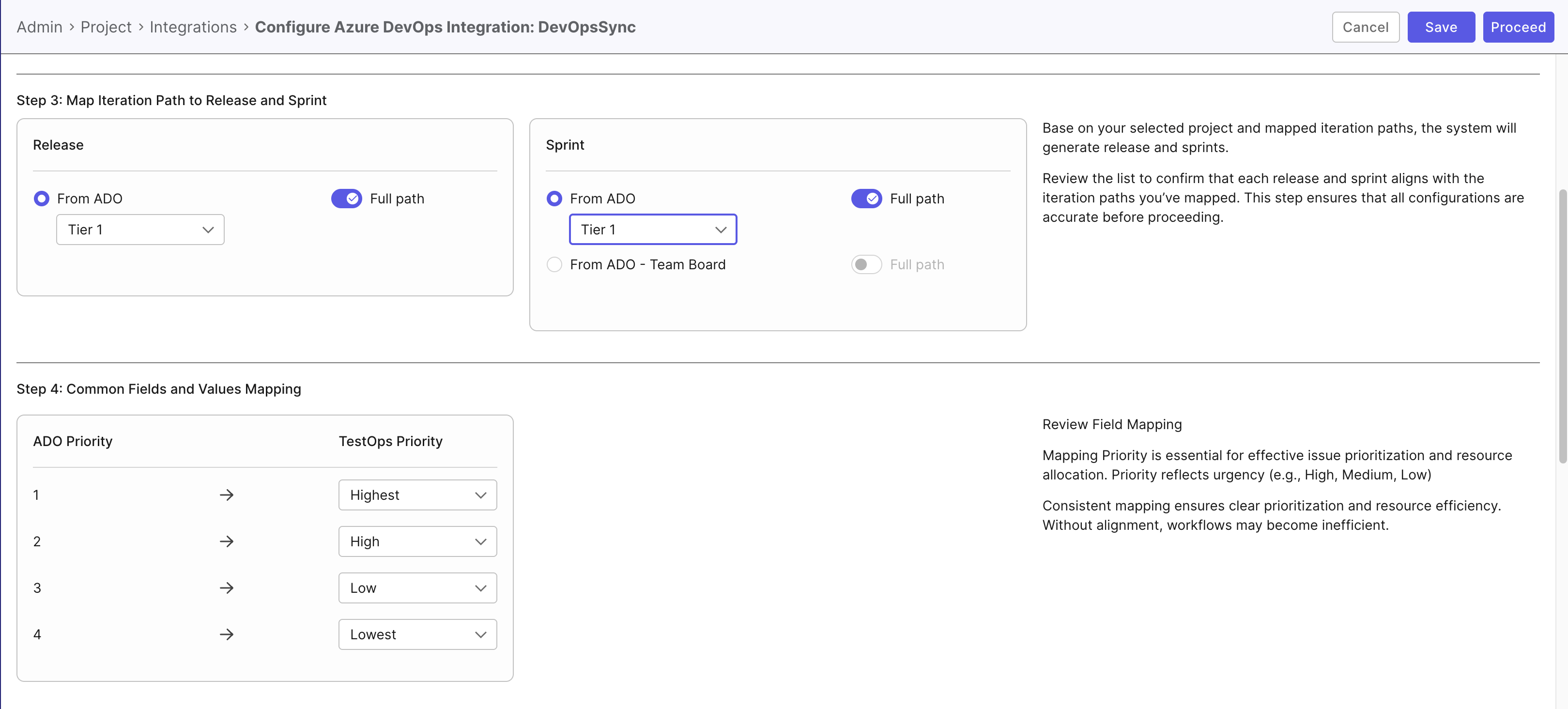Choose From ADO - Team Board option
The height and width of the screenshot is (709, 1568).
pos(554,265)
